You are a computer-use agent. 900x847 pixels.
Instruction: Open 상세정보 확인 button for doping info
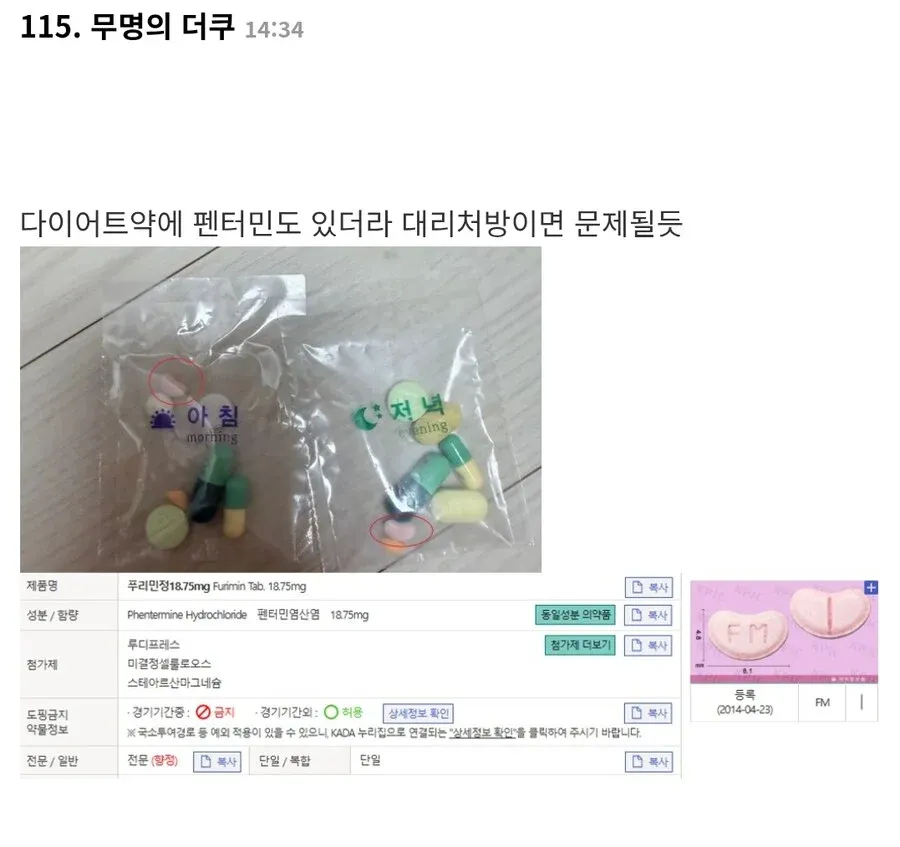[x=418, y=713]
